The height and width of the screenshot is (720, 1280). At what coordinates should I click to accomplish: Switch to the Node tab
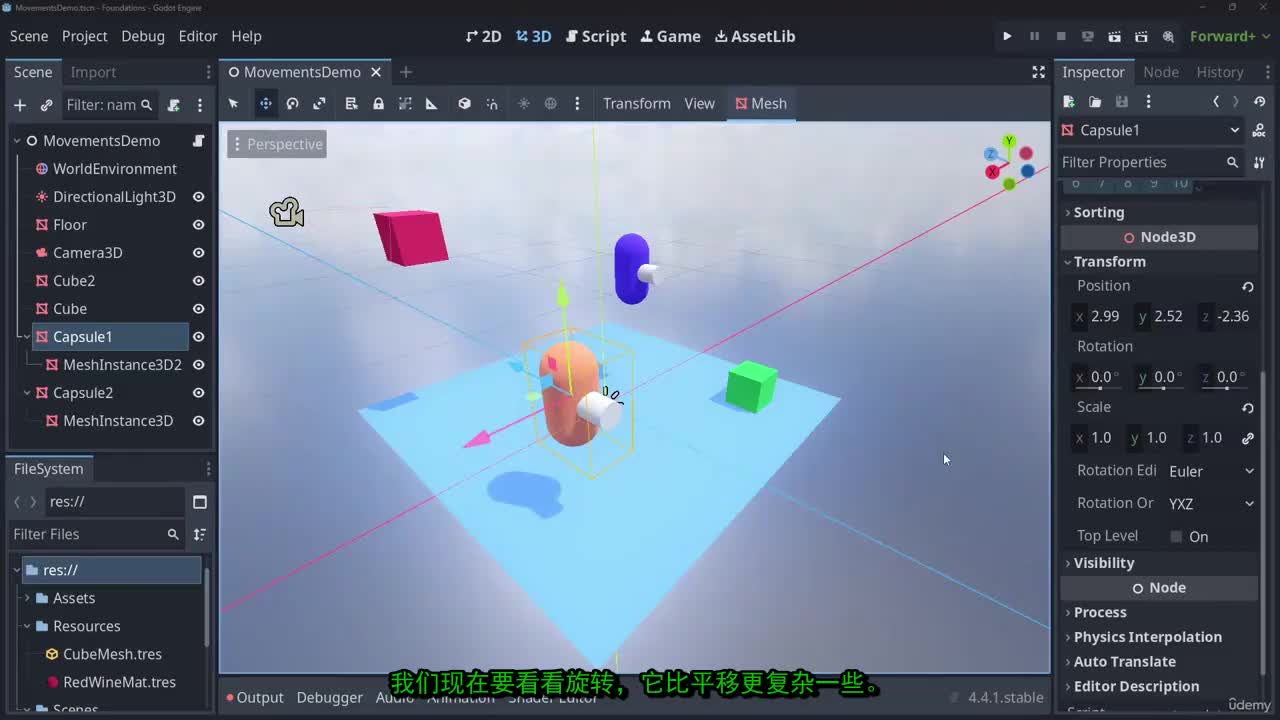(x=1161, y=72)
